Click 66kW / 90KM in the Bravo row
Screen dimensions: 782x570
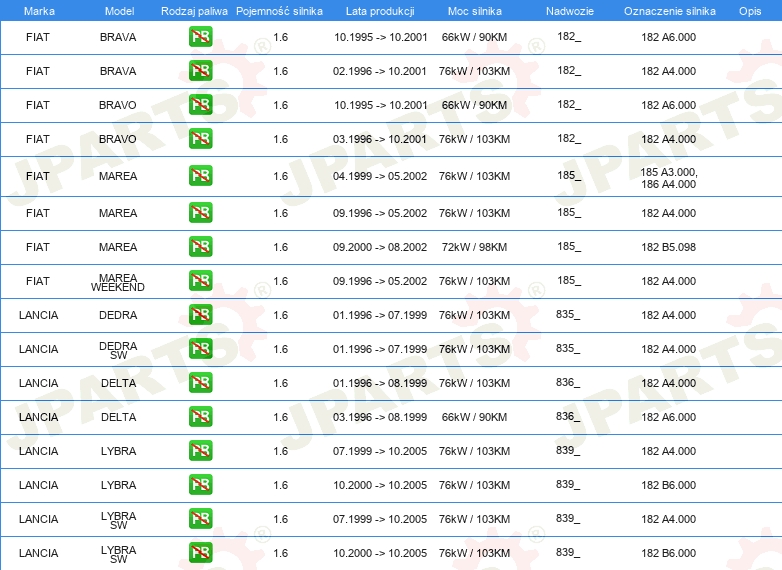click(474, 105)
